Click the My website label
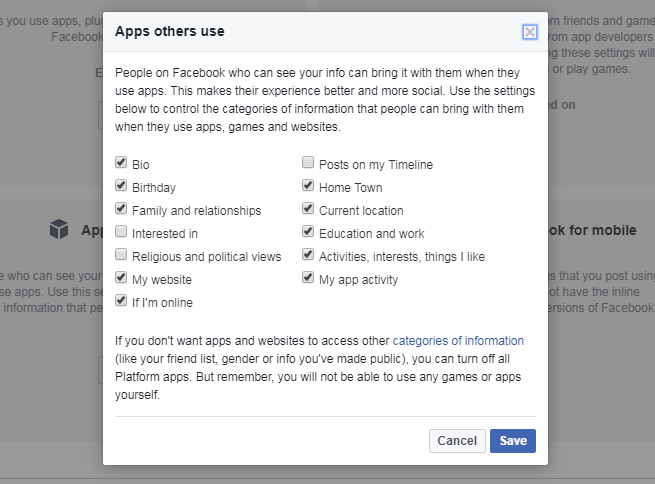Screen dimensions: 655x484 (162, 280)
